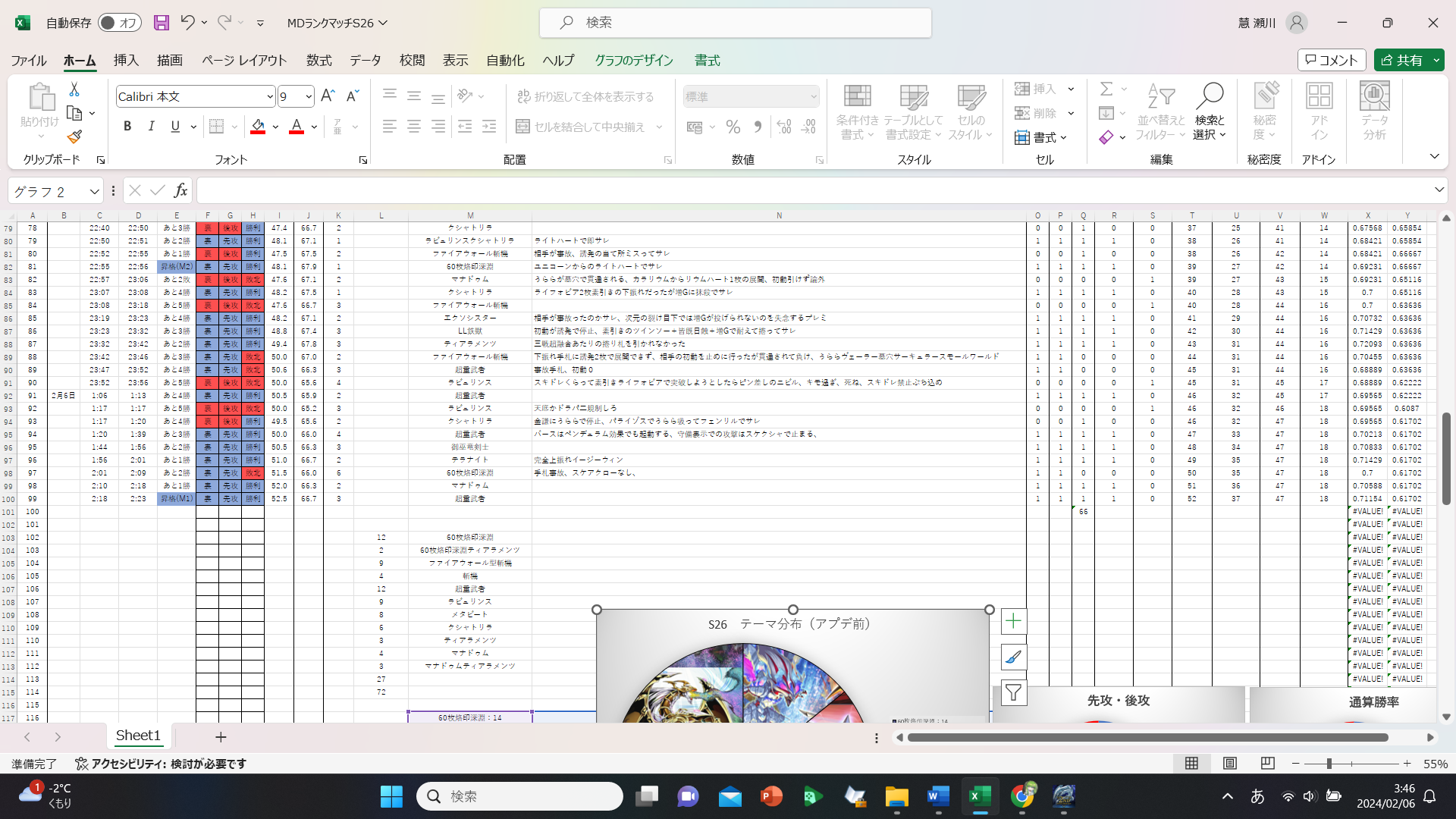Screen dimensions: 1456x819
Task: Apply the fill color bucket icon
Action: click(258, 126)
